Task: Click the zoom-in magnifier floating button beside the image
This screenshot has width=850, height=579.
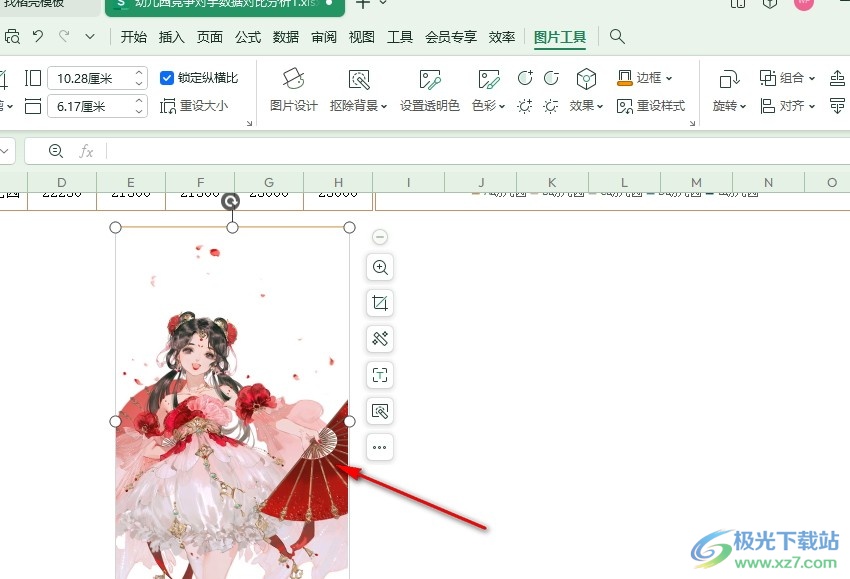Action: tap(379, 267)
